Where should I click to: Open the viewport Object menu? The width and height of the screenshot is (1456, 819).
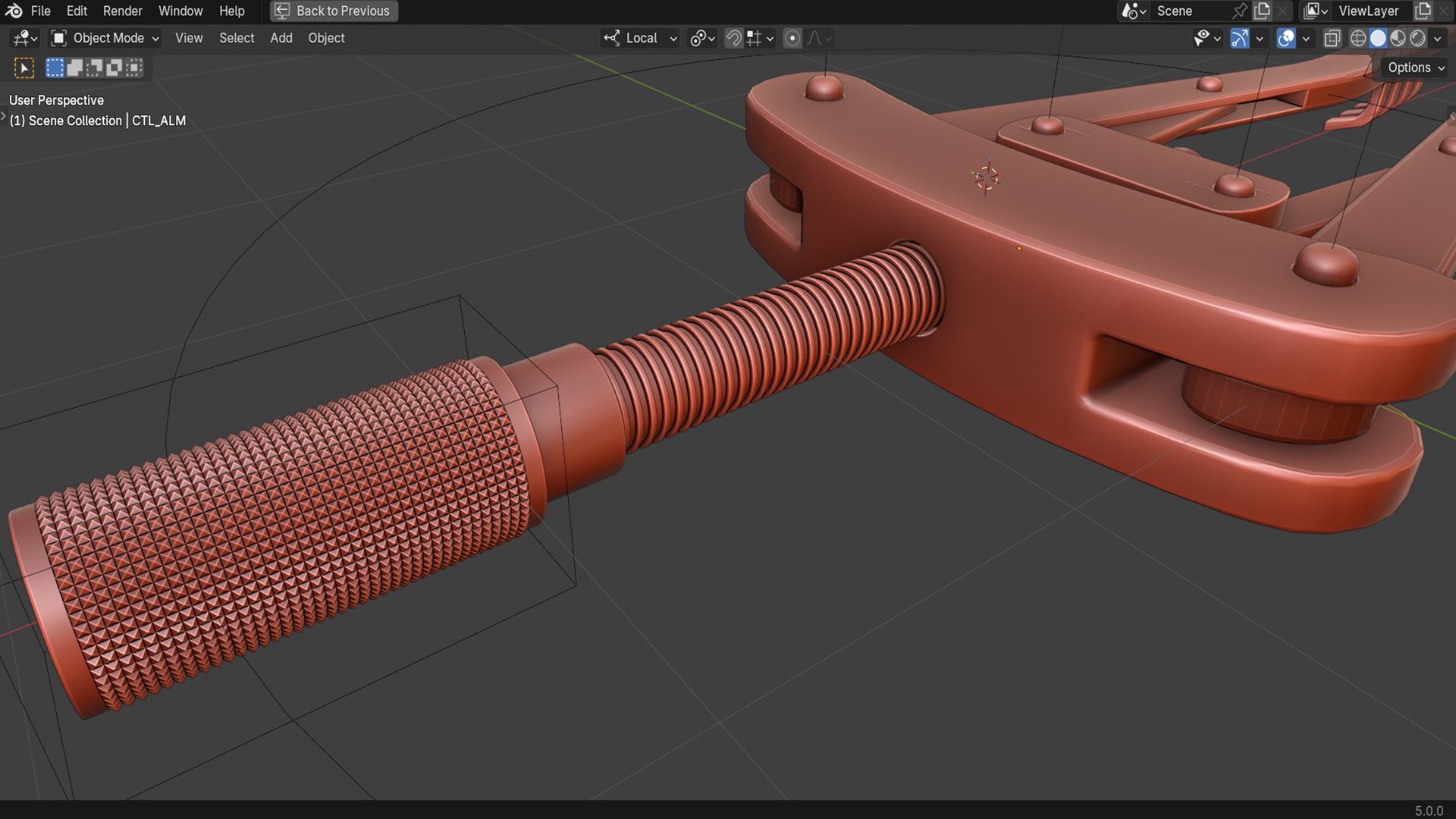(x=326, y=38)
